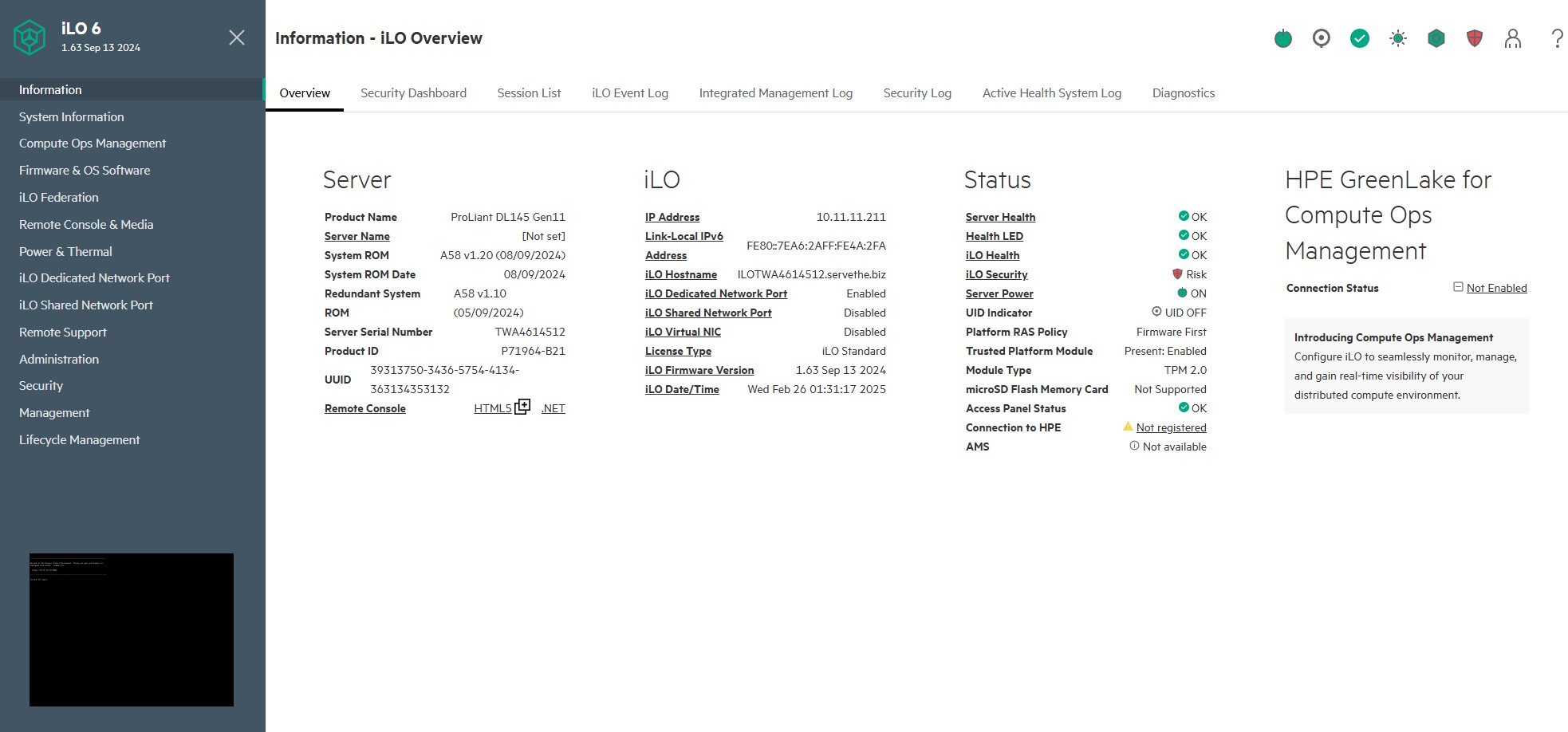The width and height of the screenshot is (1568, 732).
Task: Navigate to Remote Console & Media
Action: click(86, 225)
